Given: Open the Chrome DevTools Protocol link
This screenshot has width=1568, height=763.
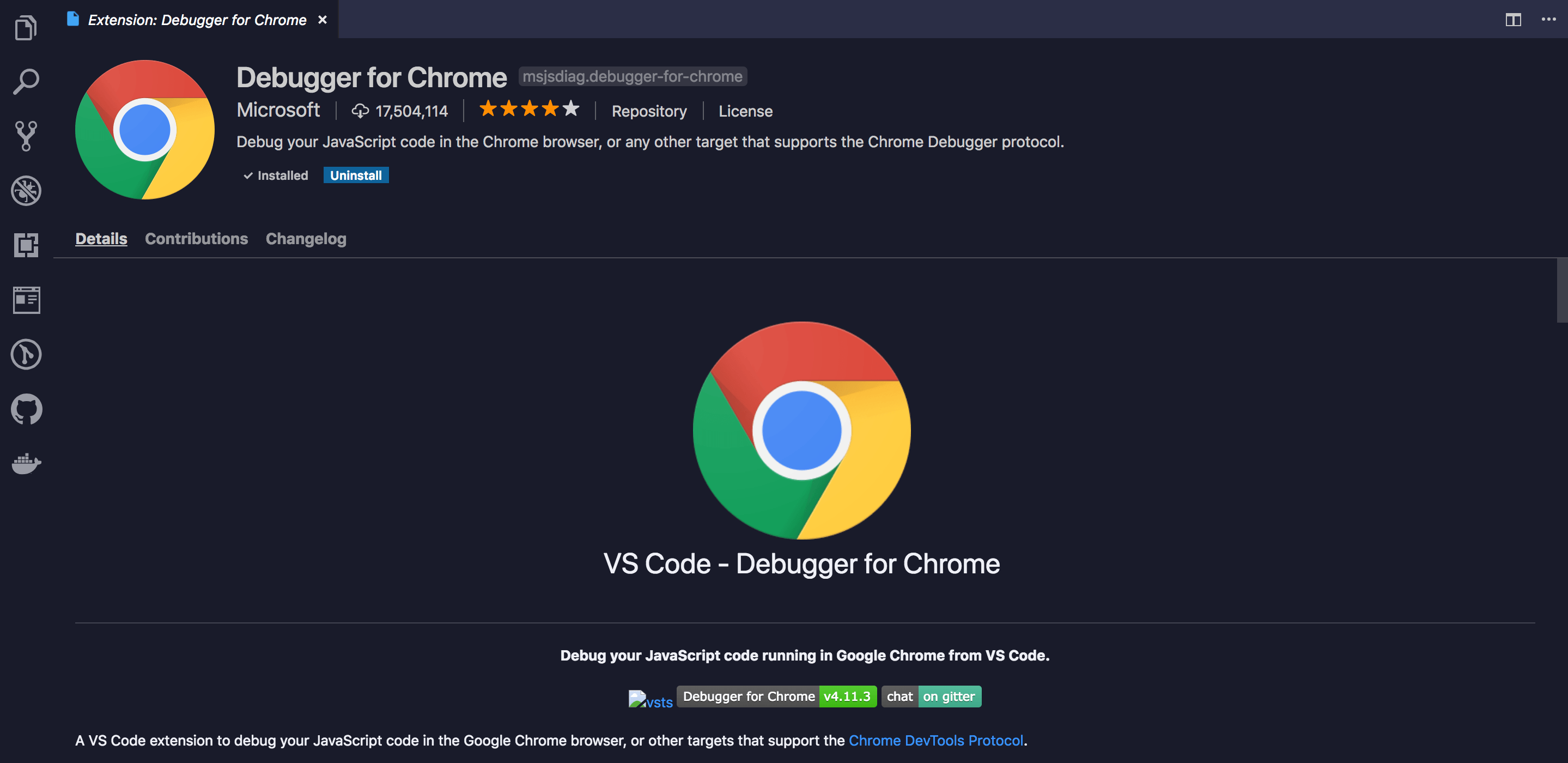Looking at the screenshot, I should click(935, 740).
